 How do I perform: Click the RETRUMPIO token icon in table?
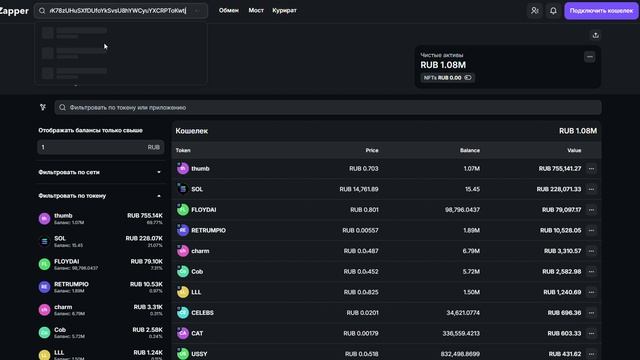click(182, 230)
